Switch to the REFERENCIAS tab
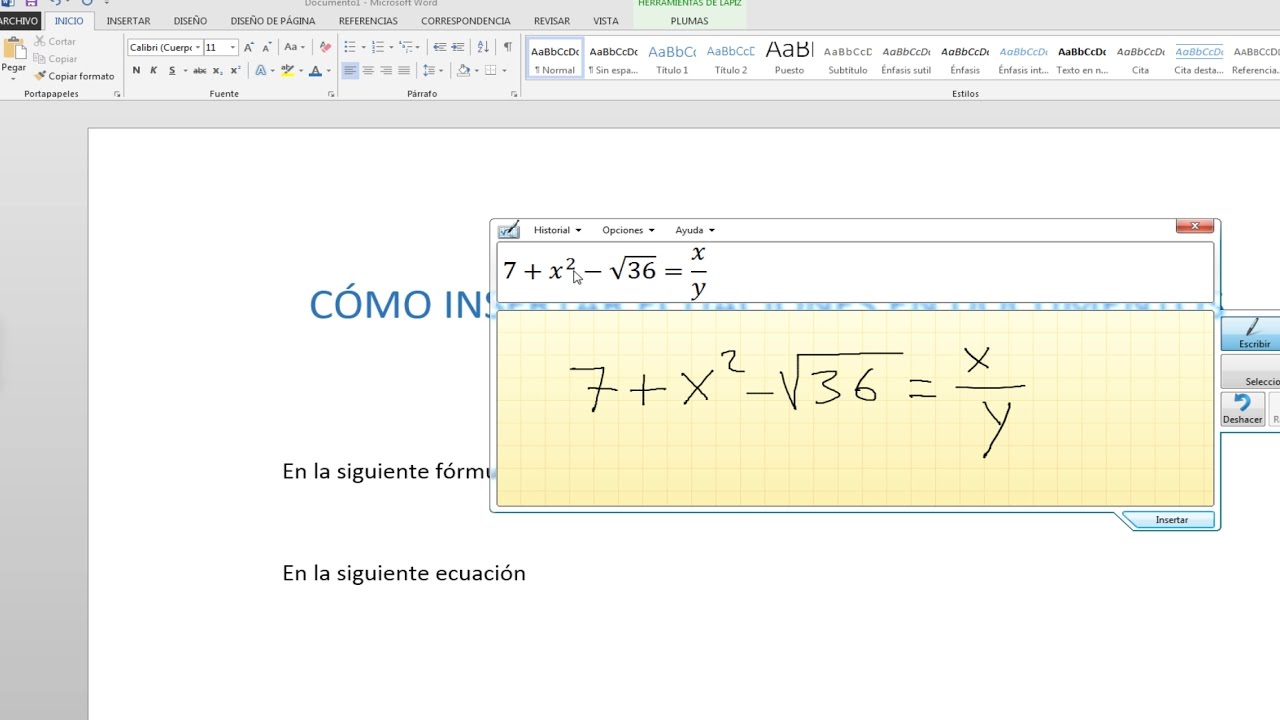The width and height of the screenshot is (1280, 720). [367, 21]
